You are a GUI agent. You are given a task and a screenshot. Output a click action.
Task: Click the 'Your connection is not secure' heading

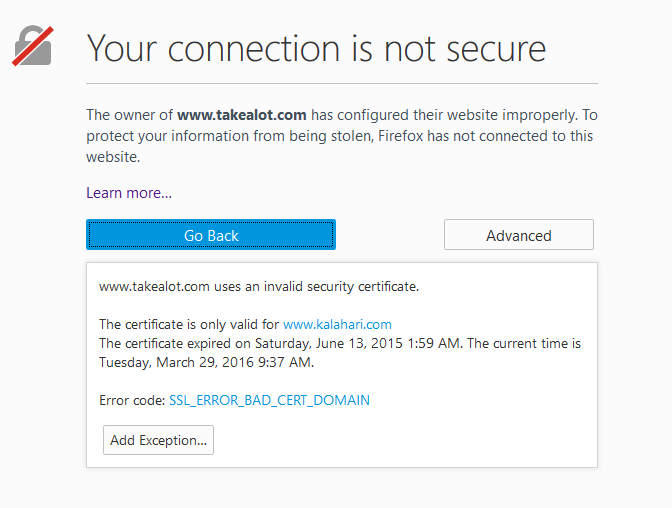(316, 49)
